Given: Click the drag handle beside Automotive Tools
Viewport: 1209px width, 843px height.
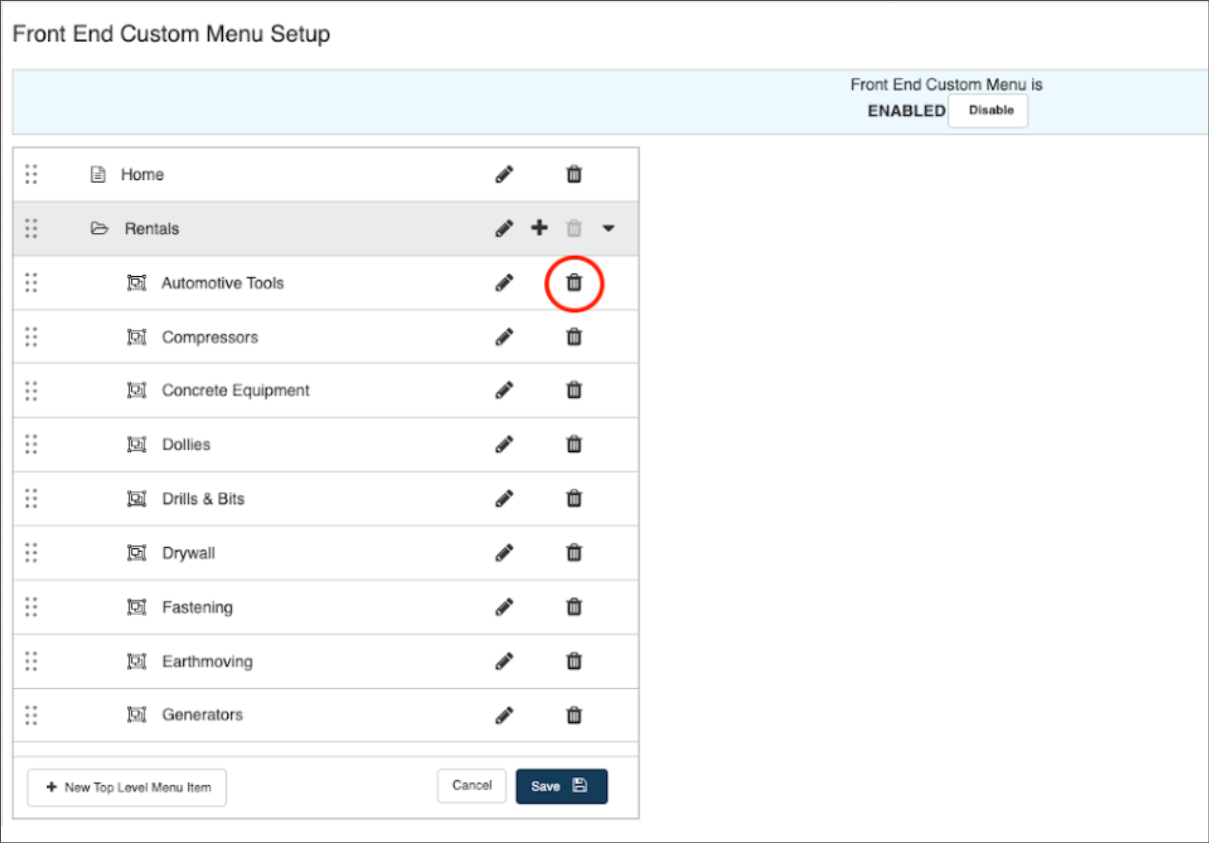Looking at the screenshot, I should pos(31,283).
